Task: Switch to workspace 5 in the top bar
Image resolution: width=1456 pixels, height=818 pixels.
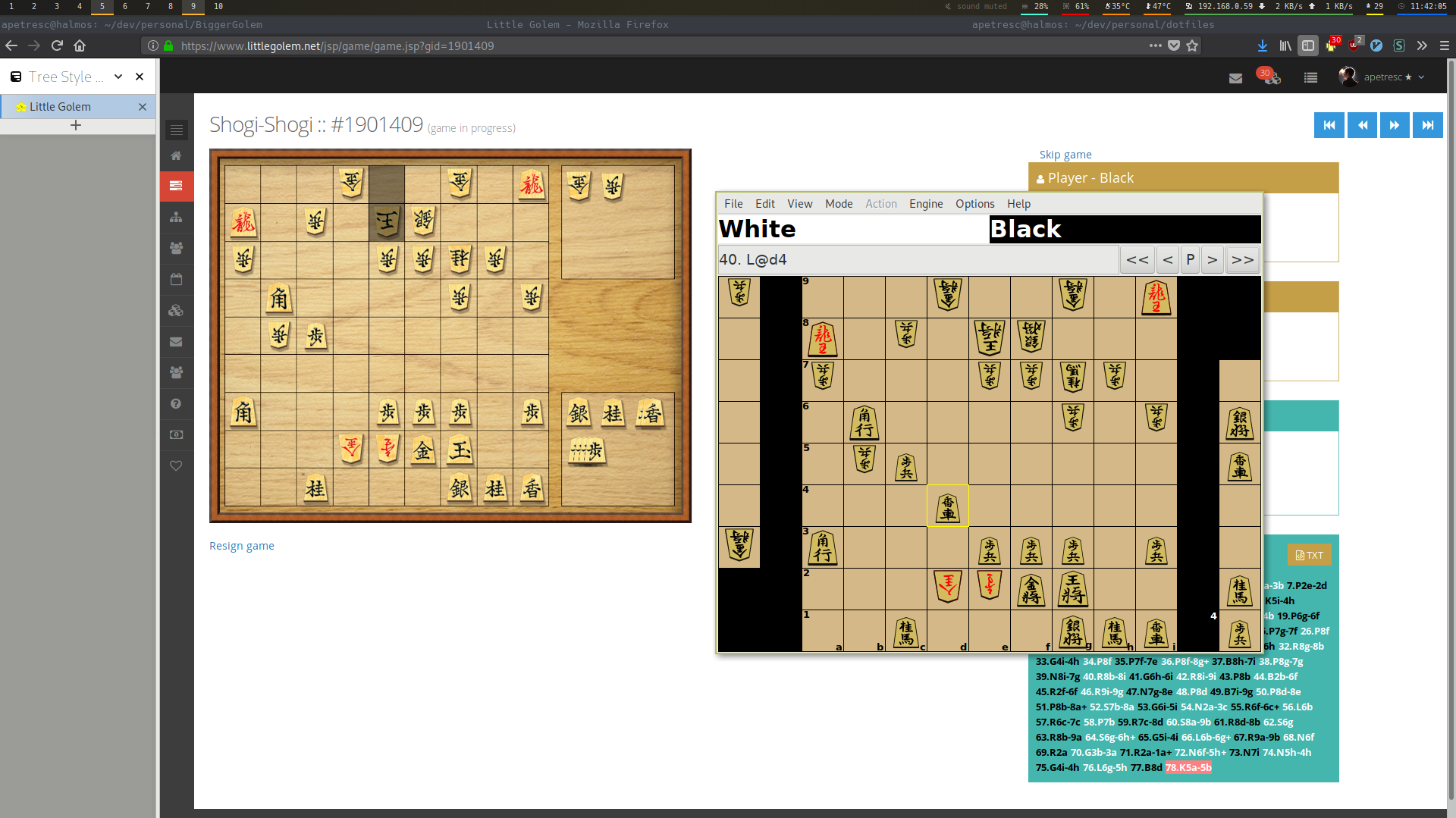Action: tap(102, 7)
